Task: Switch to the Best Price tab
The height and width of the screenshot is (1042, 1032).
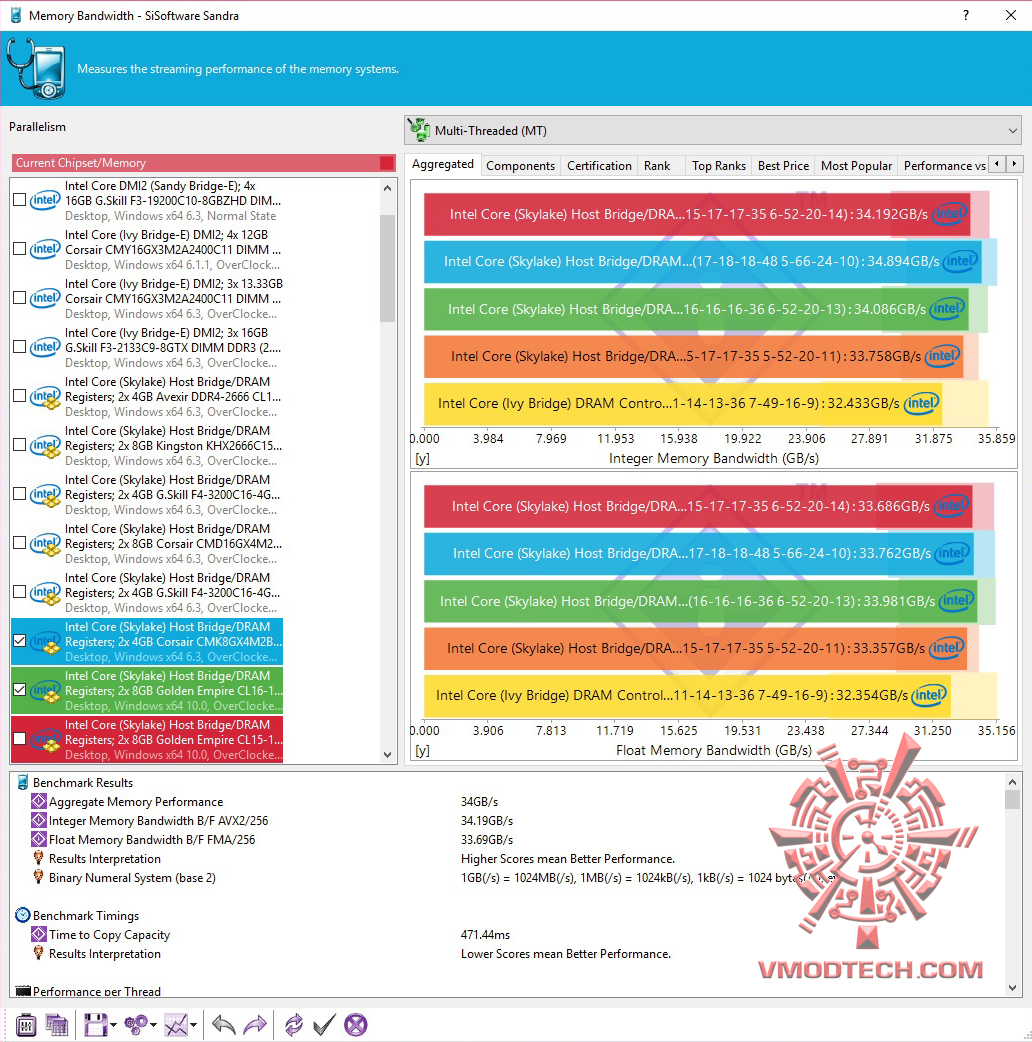Action: pos(783,165)
